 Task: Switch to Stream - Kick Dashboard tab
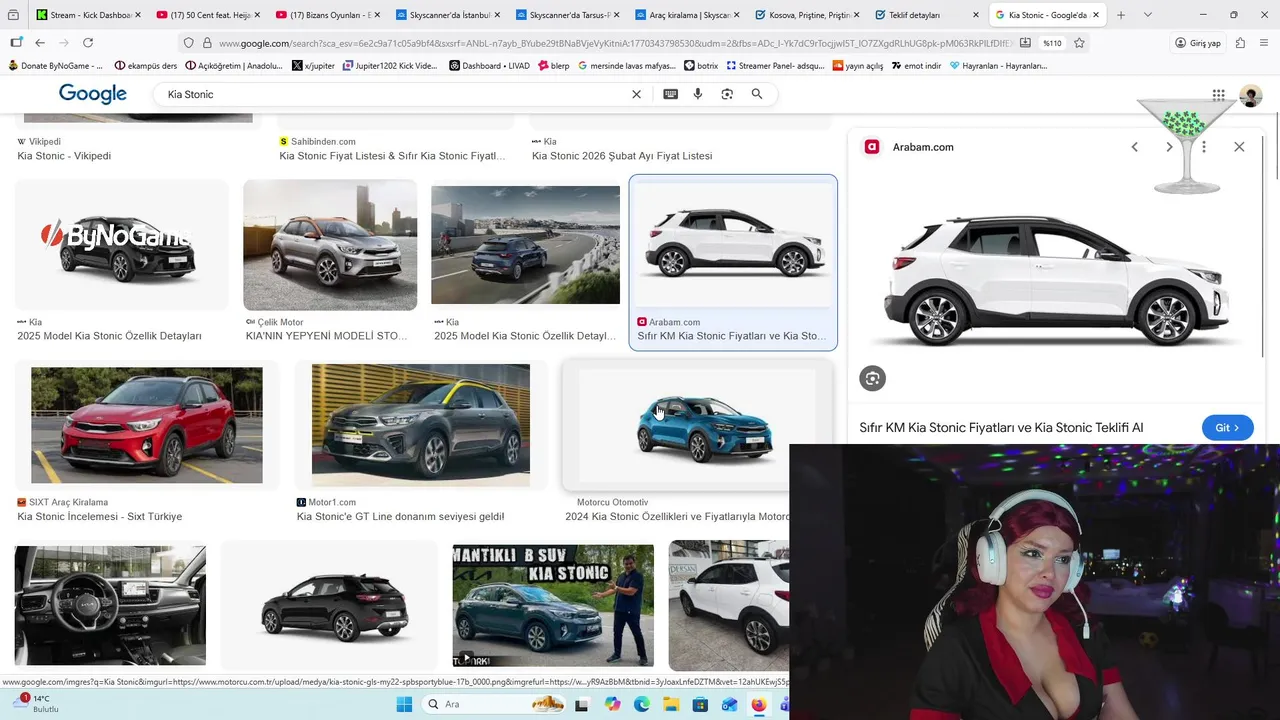88,15
